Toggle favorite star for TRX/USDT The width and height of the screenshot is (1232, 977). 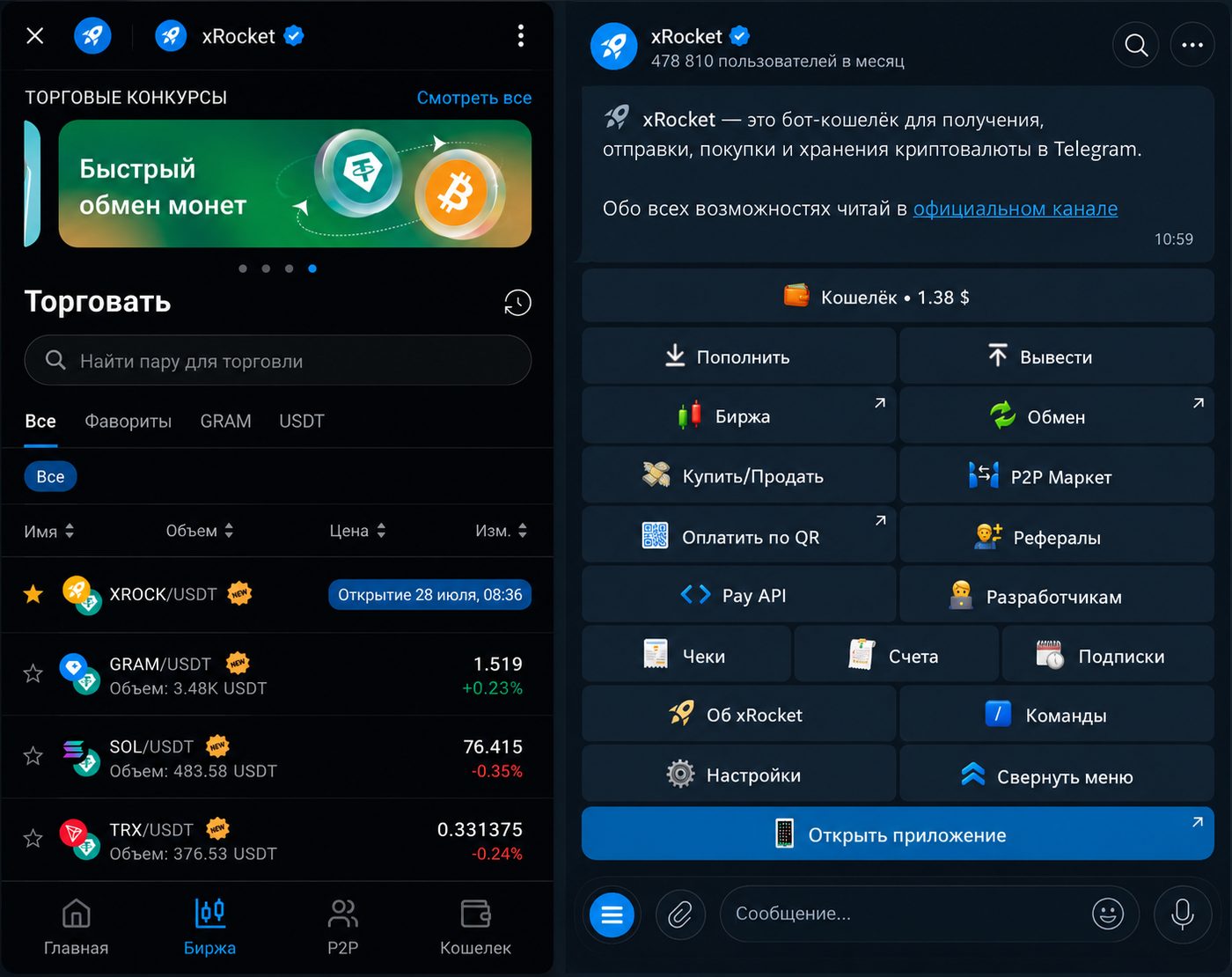pos(33,839)
